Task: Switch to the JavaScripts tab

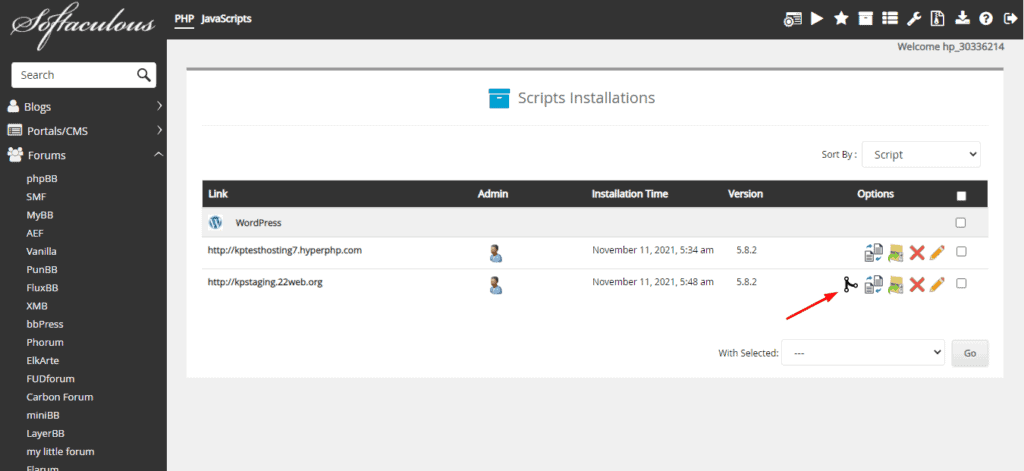Action: pyautogui.click(x=226, y=18)
